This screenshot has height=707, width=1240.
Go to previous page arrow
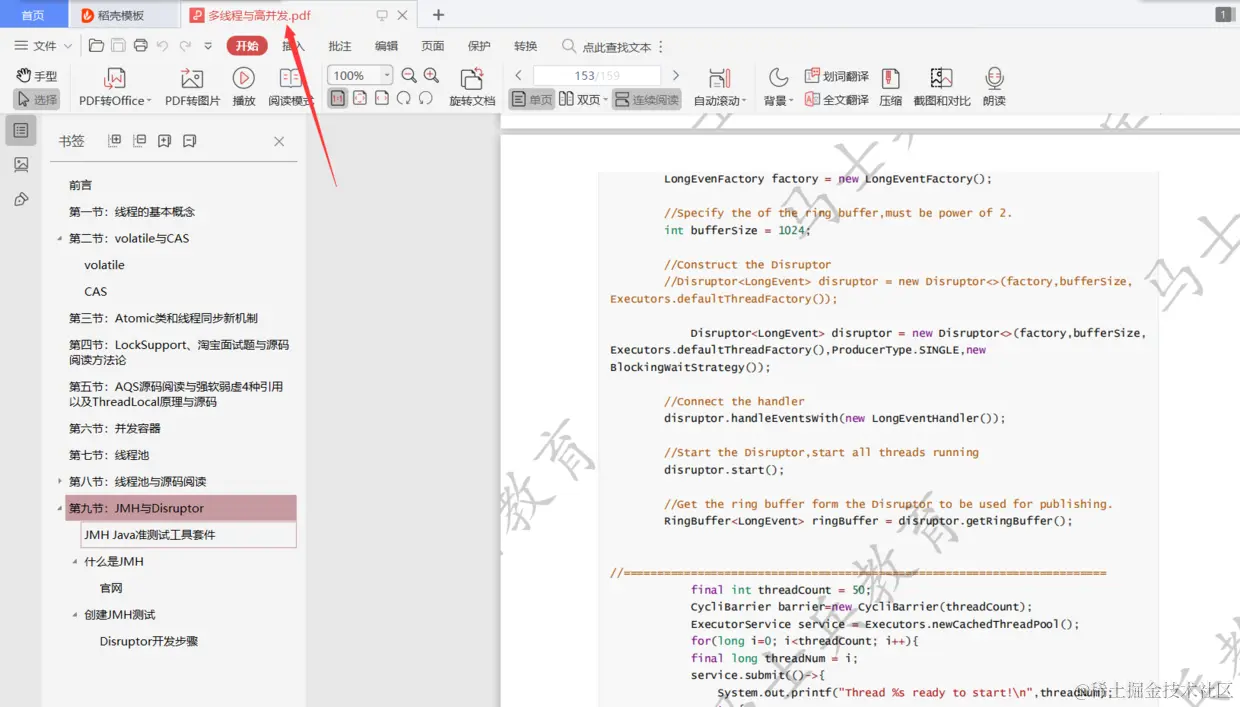(x=518, y=75)
